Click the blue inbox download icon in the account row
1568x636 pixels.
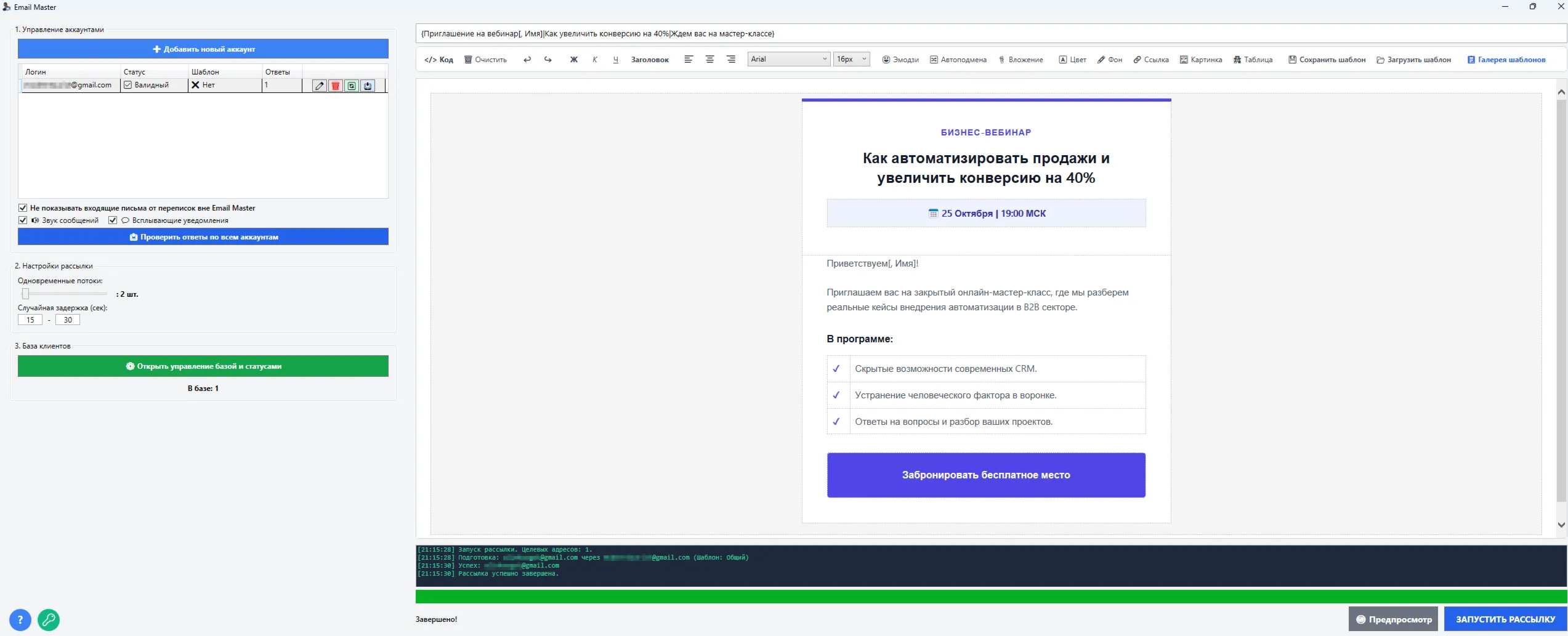click(367, 86)
